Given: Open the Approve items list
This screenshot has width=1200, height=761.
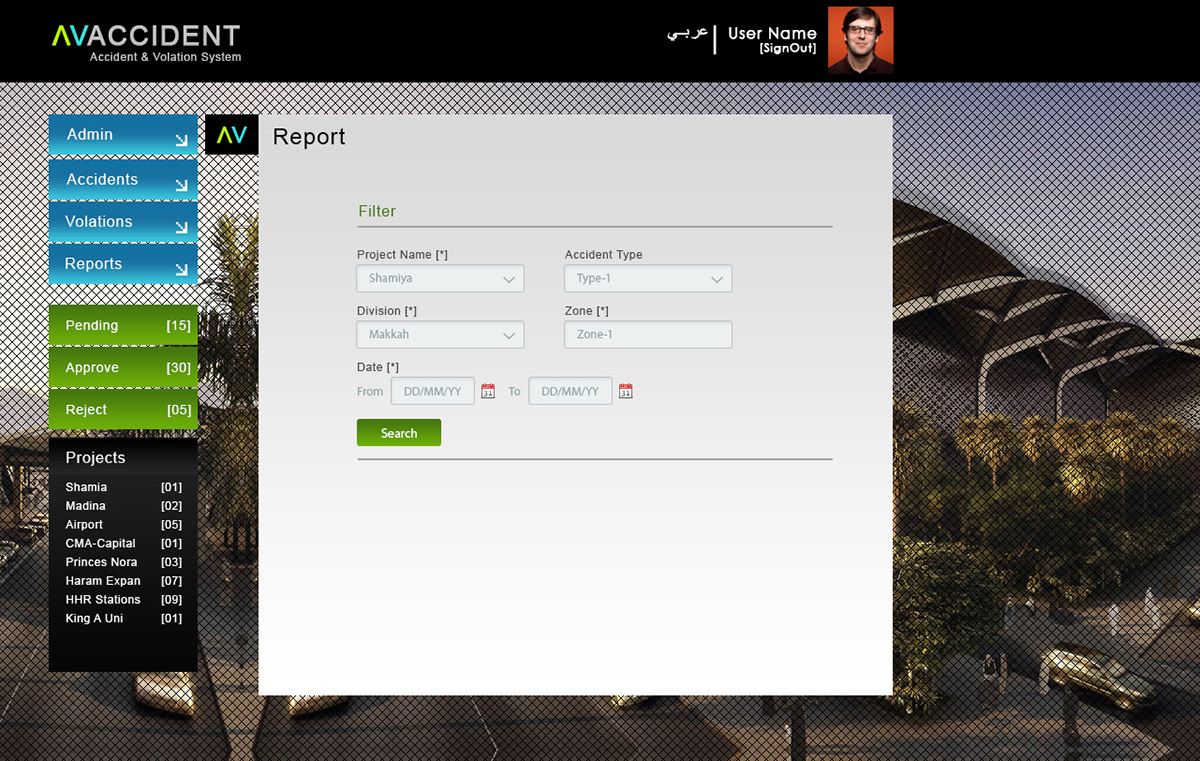Looking at the screenshot, I should click(x=122, y=368).
